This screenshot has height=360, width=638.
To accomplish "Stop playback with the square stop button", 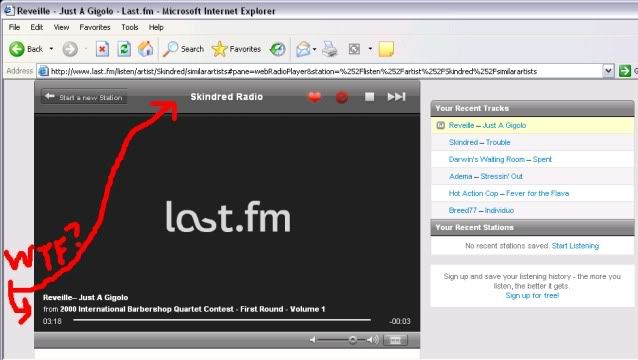I will (369, 96).
